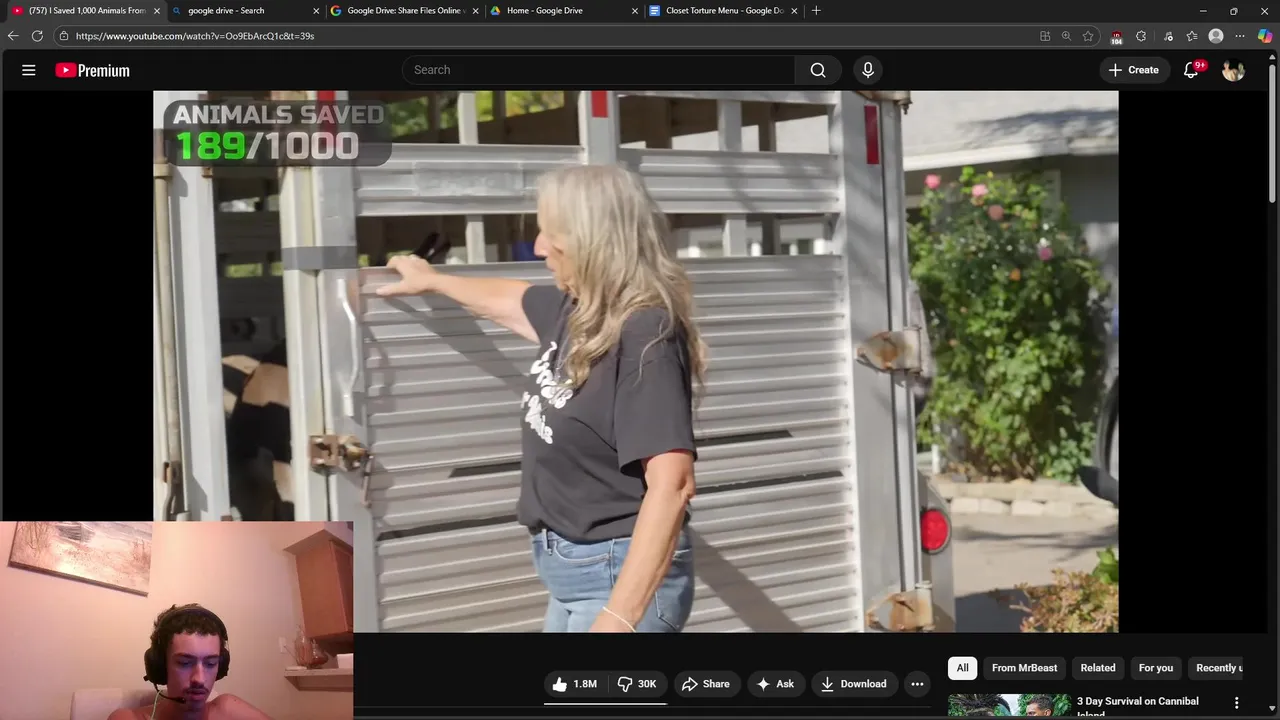
Task: Select the From MrBeast filter chip
Action: pyautogui.click(x=1024, y=668)
